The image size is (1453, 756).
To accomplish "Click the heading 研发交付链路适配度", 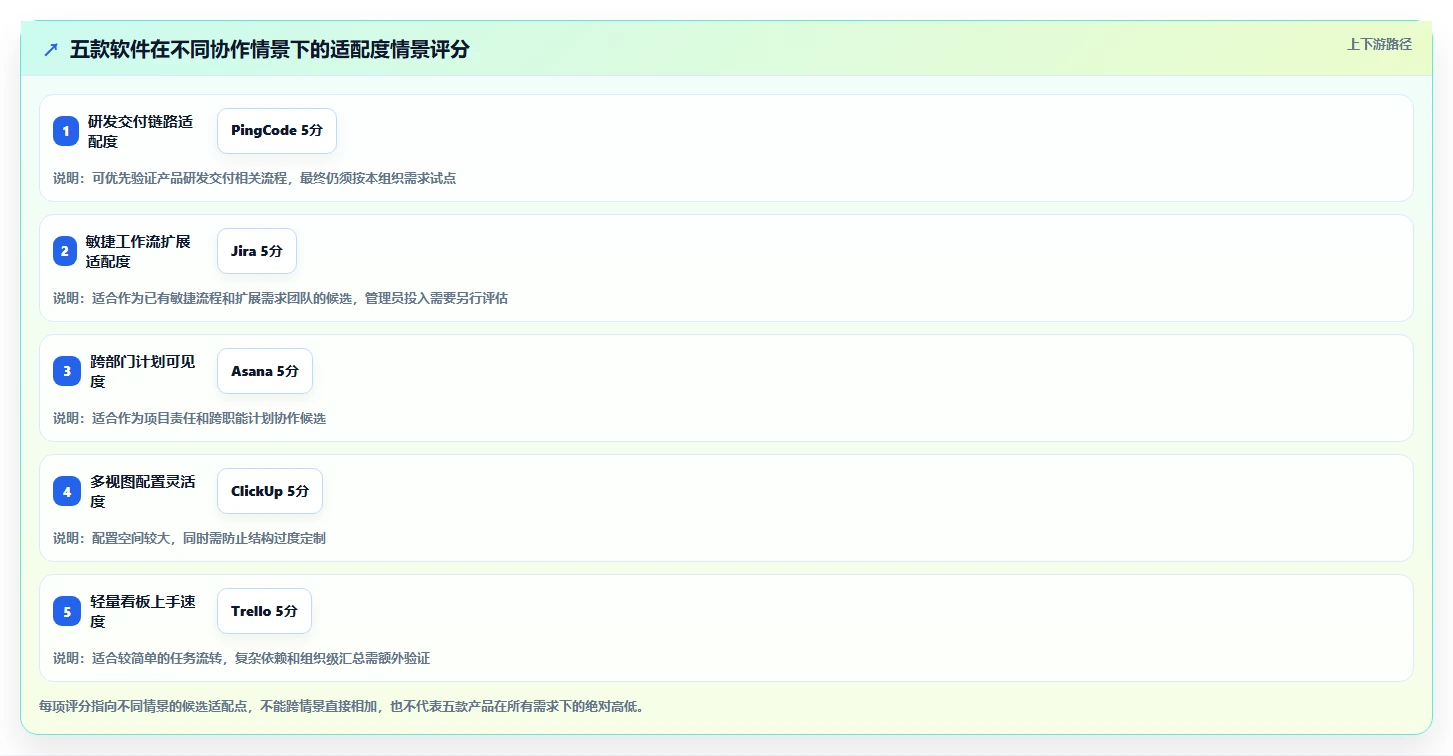I will [141, 131].
